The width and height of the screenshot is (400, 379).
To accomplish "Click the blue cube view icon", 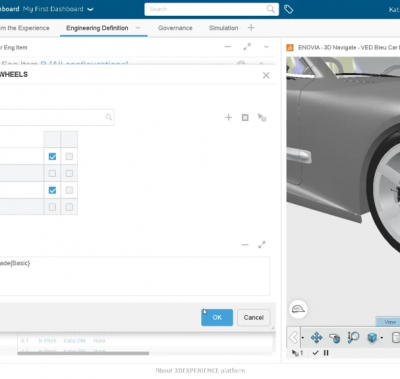I will point(372,338).
